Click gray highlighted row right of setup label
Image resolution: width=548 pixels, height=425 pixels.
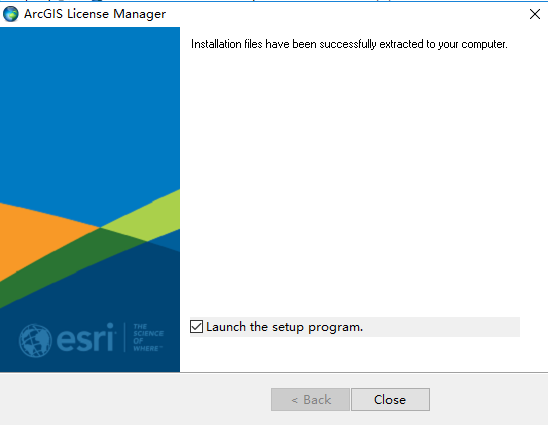pos(441,327)
